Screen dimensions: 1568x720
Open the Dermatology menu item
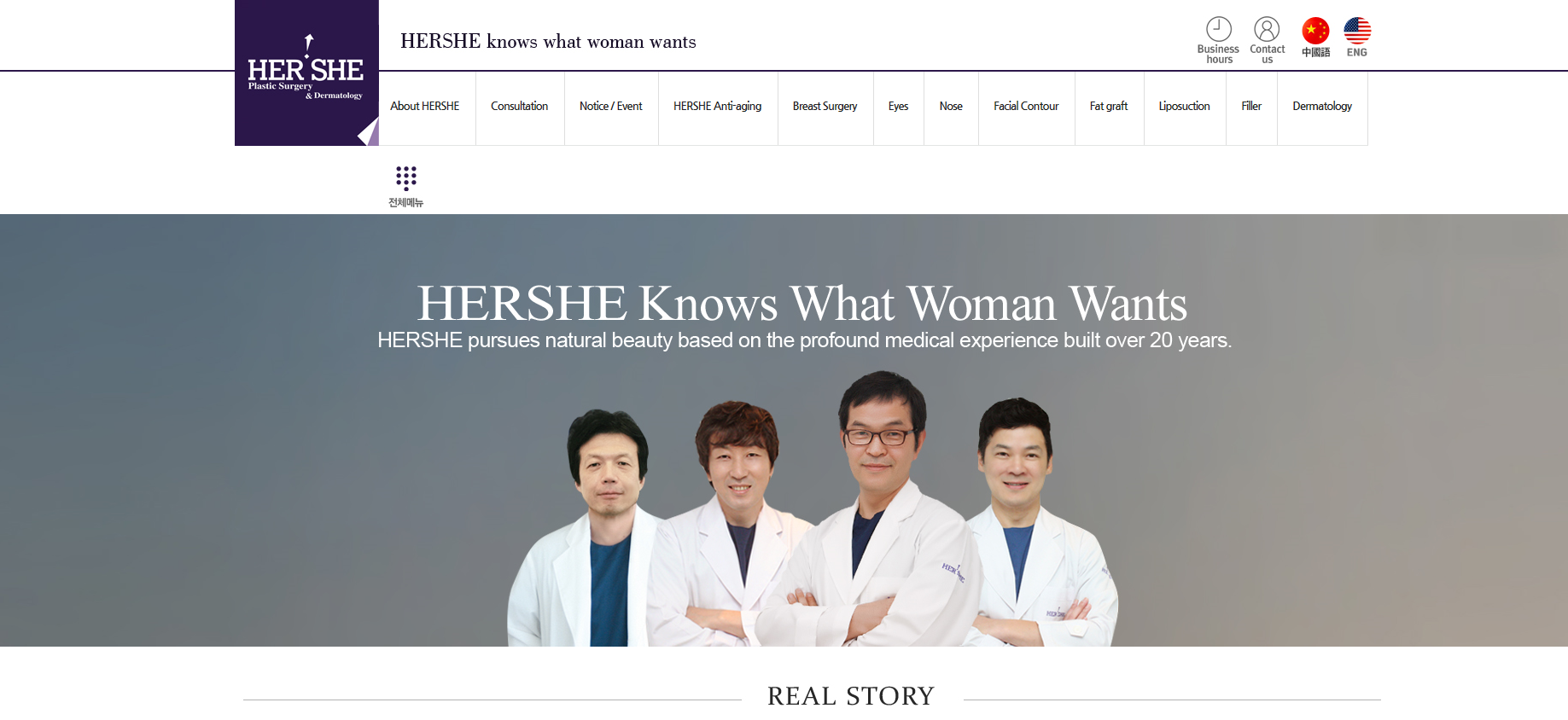(1322, 107)
